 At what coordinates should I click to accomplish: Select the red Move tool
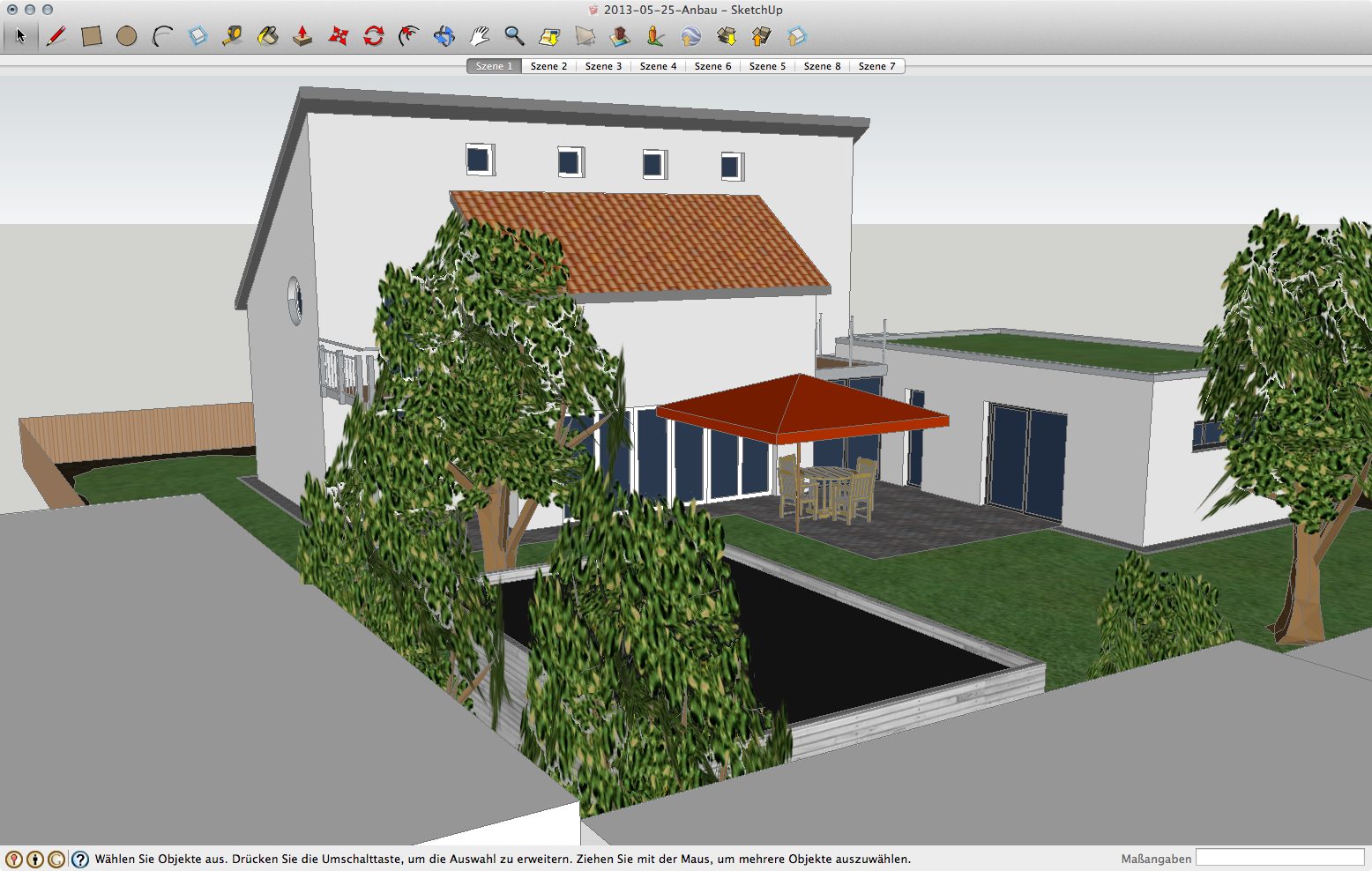339,36
